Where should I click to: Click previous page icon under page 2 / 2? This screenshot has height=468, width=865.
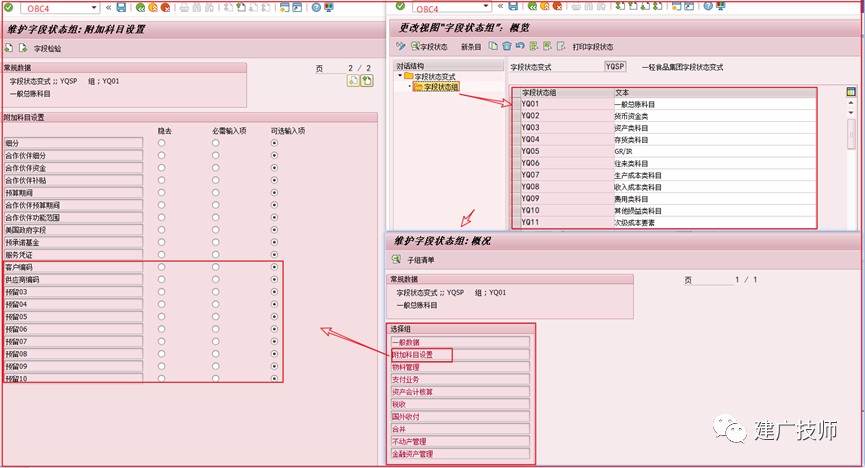point(353,81)
